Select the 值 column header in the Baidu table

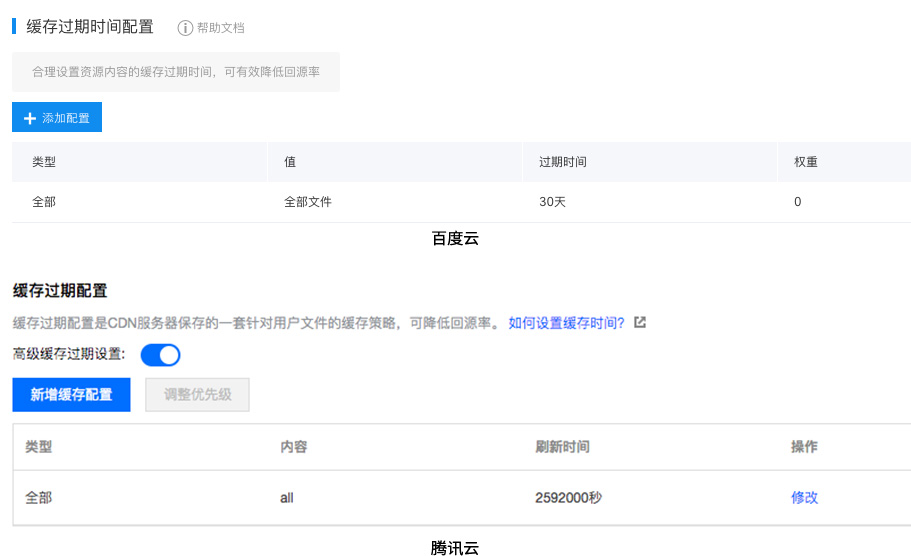[290, 162]
